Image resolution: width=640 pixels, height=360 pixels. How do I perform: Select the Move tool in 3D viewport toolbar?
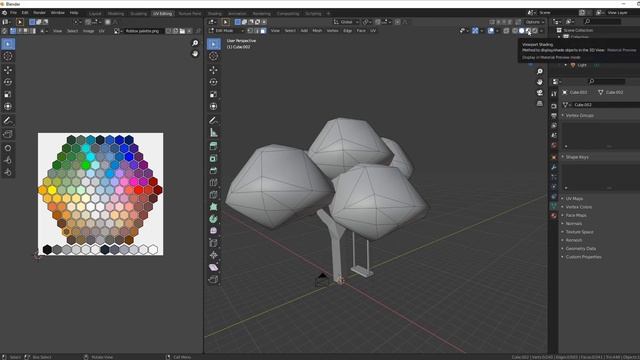click(x=213, y=70)
